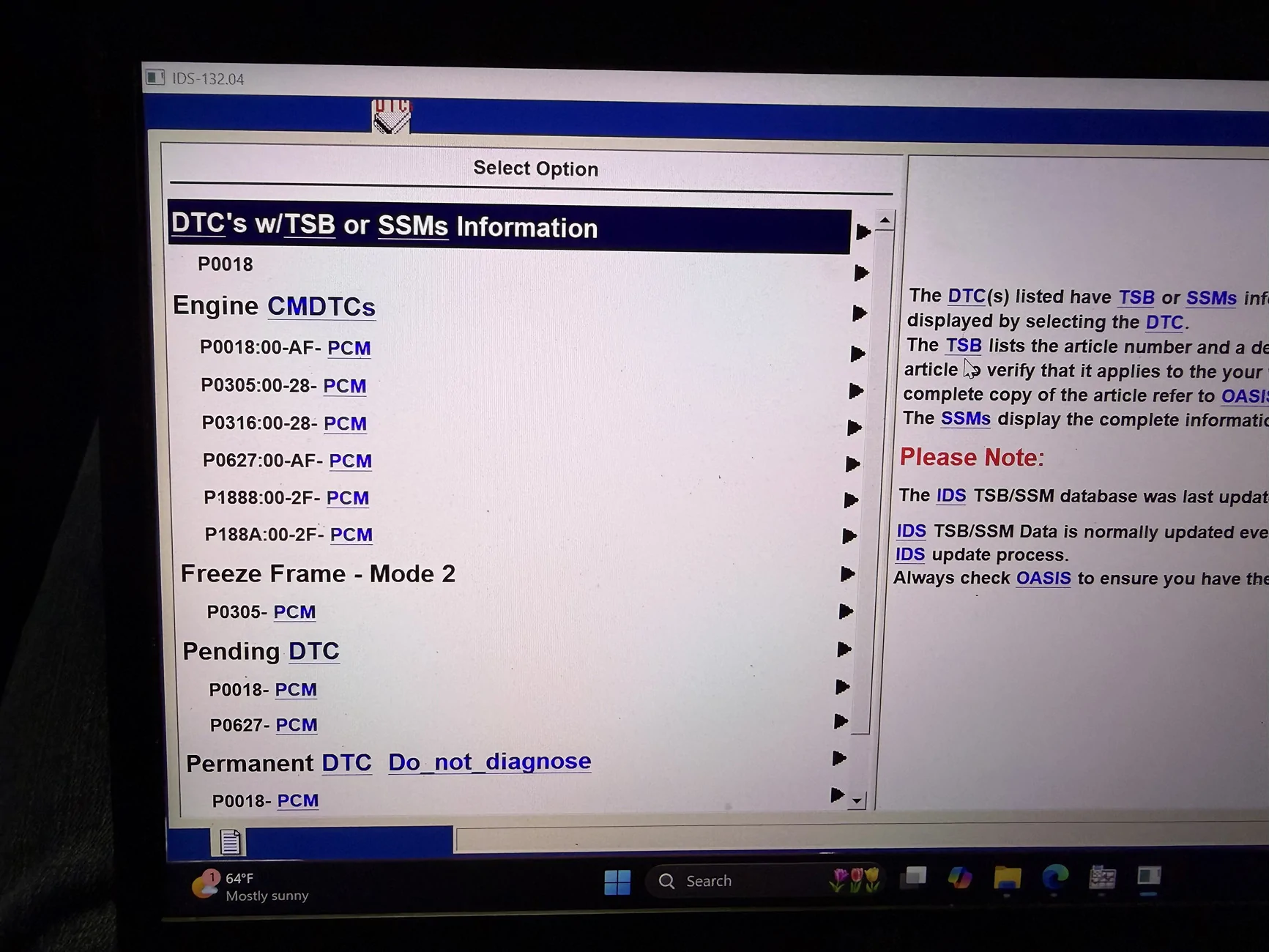Select the P1888:00-2F- PCM code row
This screenshot has height=952, width=1269.
coord(286,498)
